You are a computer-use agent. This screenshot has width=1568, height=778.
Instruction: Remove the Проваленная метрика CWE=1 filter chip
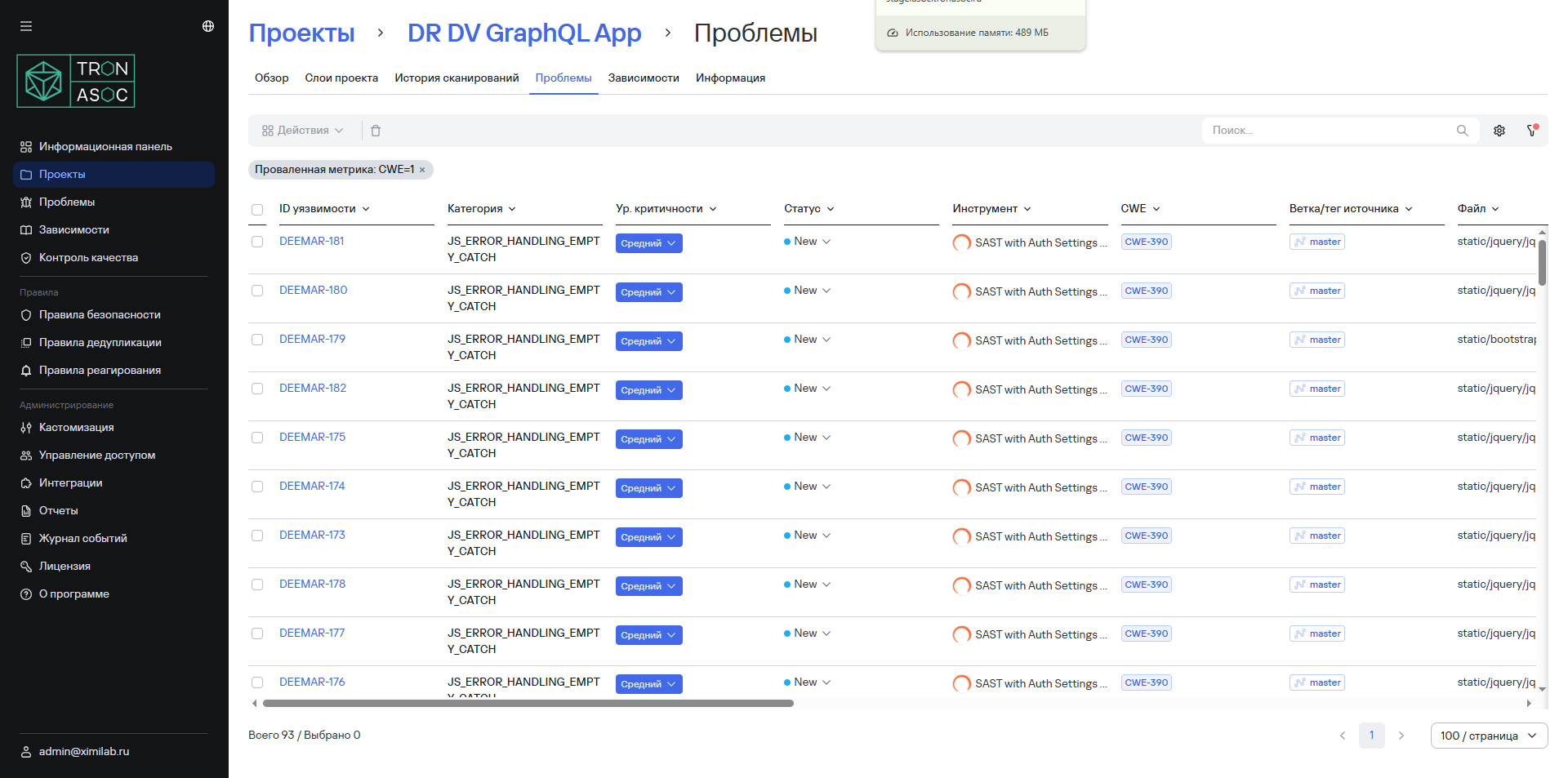[x=422, y=170]
